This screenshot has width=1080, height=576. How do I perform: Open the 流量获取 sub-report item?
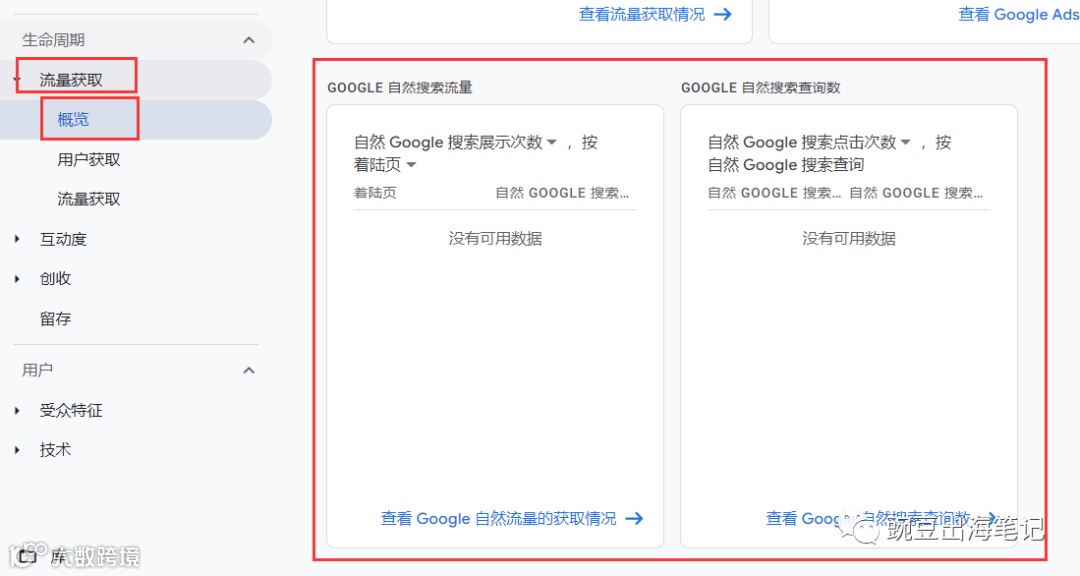[x=89, y=199]
